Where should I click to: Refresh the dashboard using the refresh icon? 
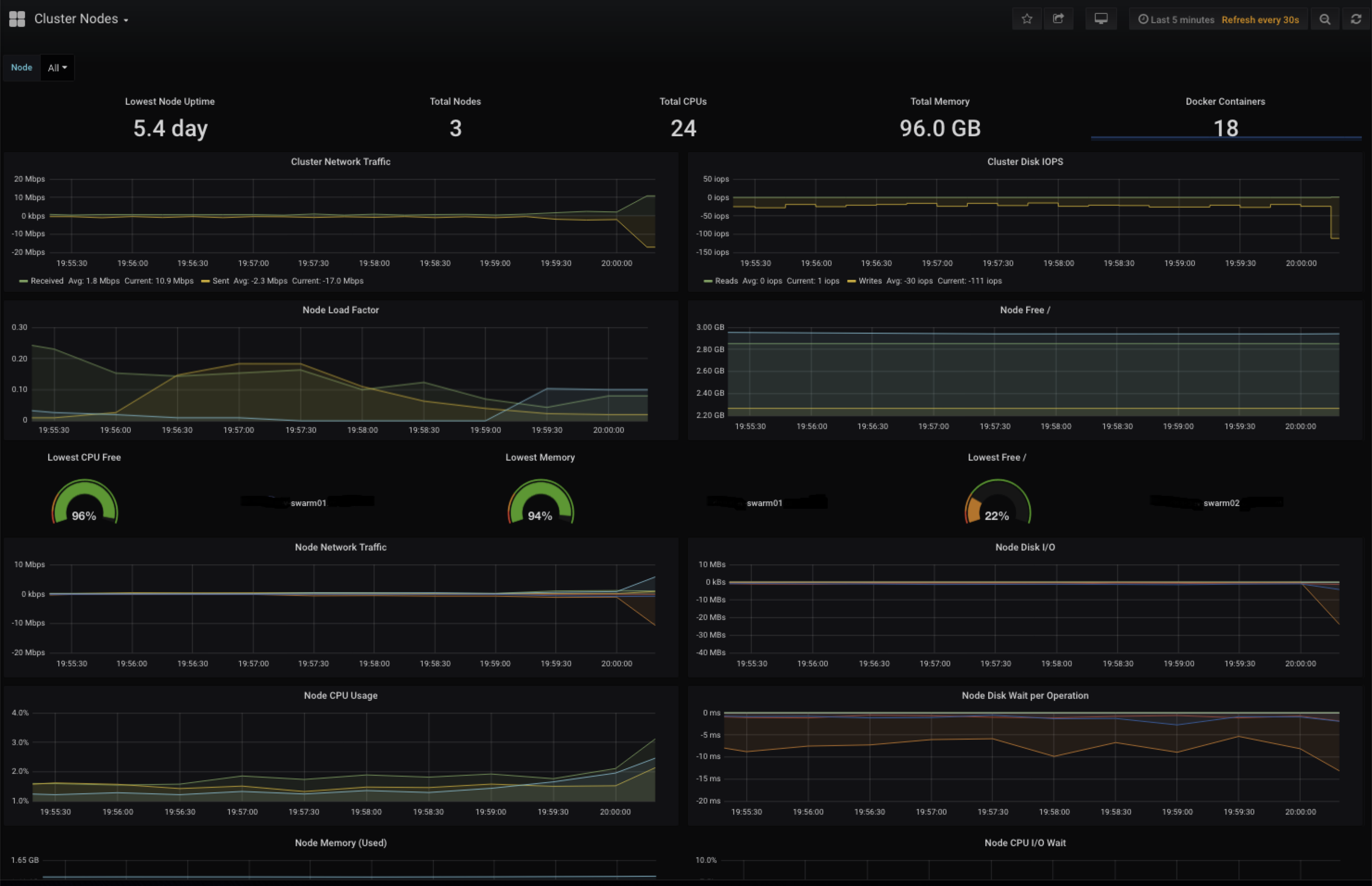[1356, 19]
